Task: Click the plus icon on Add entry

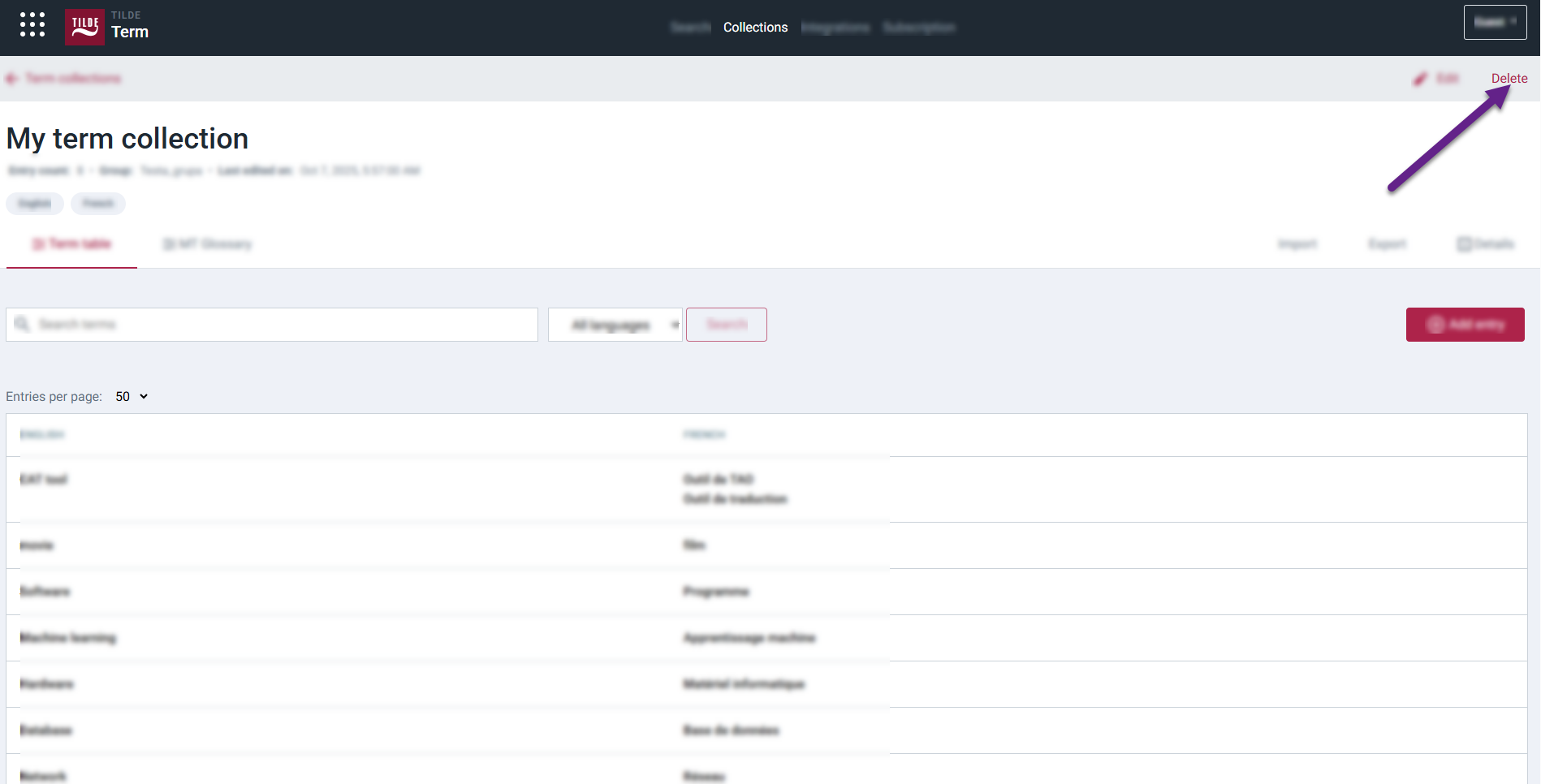Action: pos(1435,325)
